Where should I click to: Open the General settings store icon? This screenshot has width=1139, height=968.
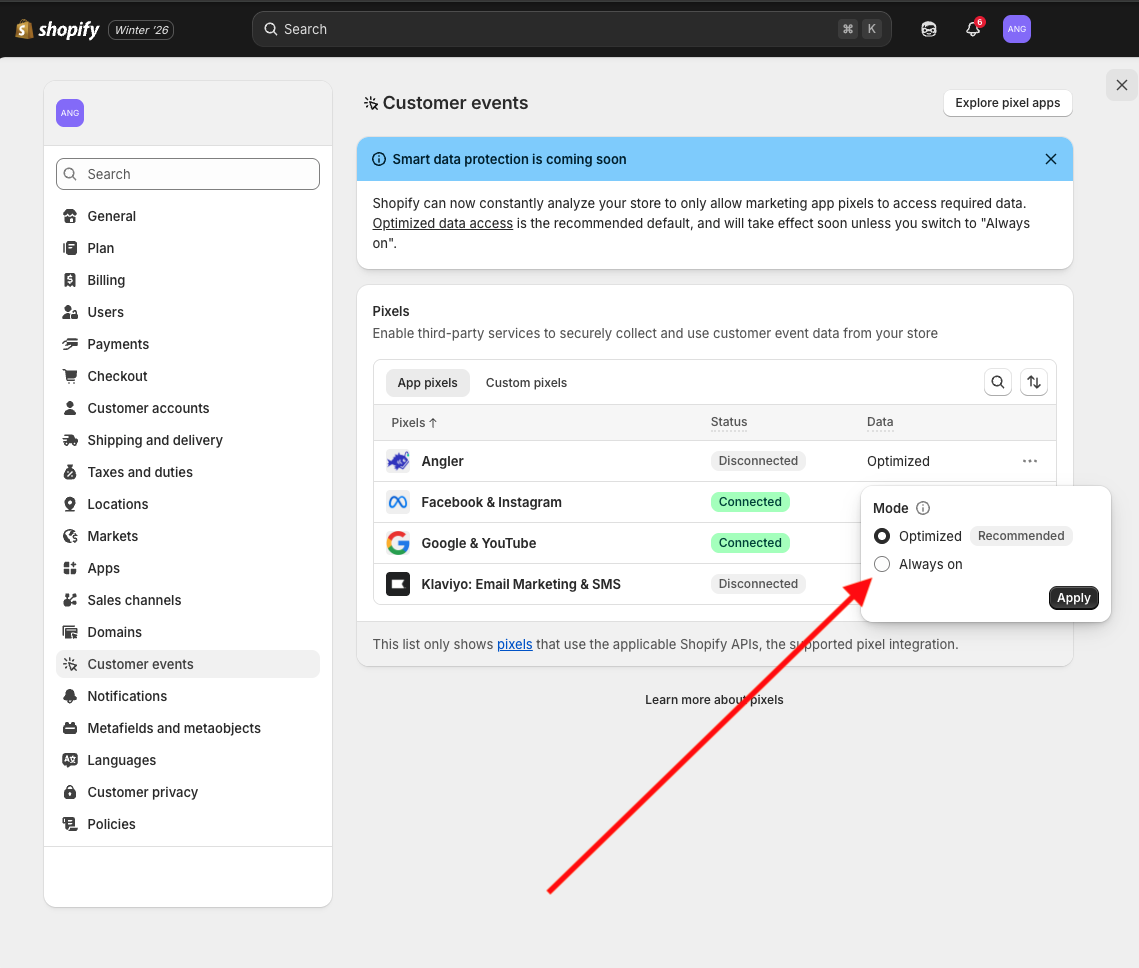coord(70,216)
